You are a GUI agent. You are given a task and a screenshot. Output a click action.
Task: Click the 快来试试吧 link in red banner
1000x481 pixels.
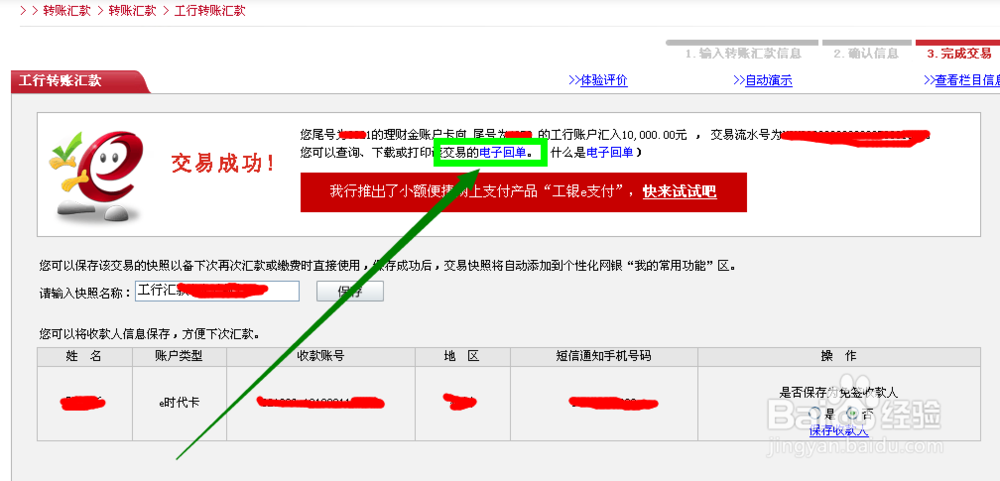coord(679,192)
